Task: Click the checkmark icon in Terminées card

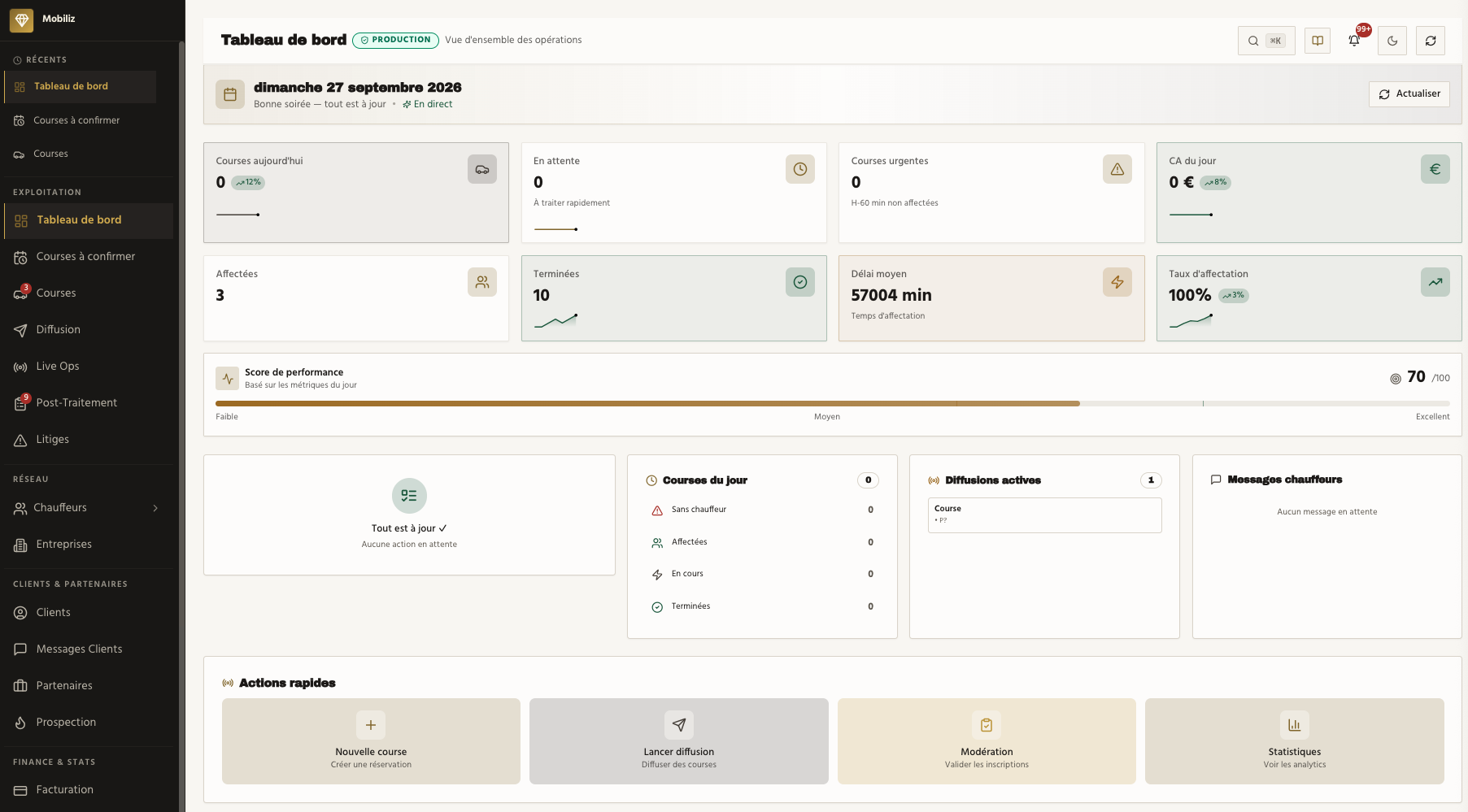Action: [x=800, y=282]
